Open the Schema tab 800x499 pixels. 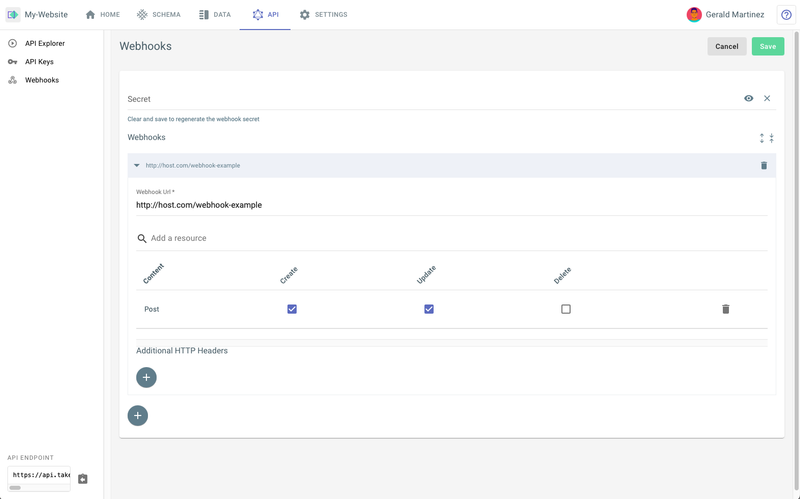pyautogui.click(x=159, y=15)
